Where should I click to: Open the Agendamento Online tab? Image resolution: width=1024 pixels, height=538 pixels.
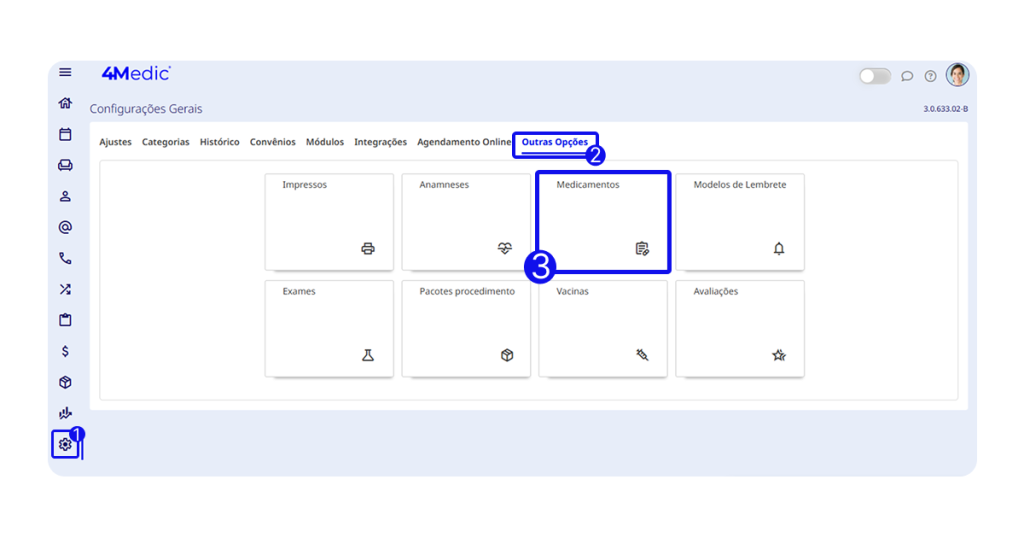(x=464, y=142)
